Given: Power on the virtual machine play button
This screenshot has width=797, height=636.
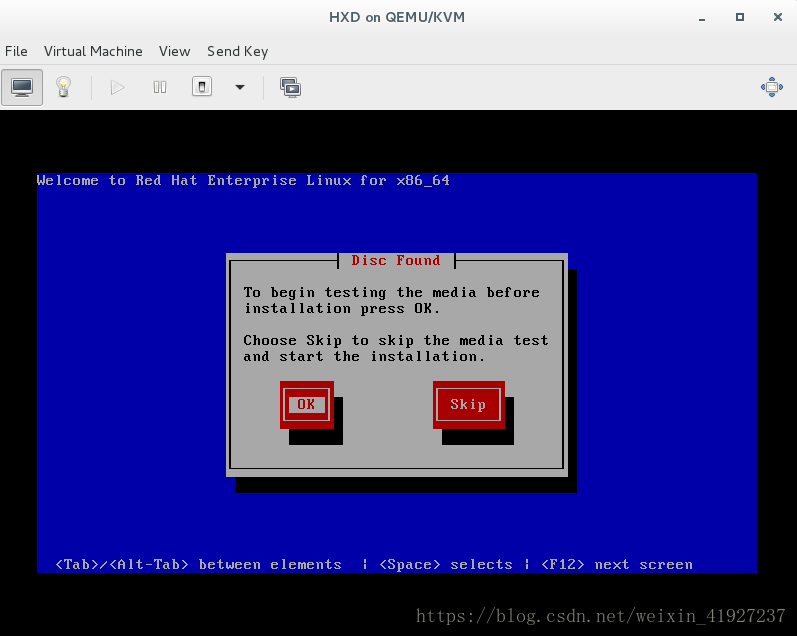Looking at the screenshot, I should click(117, 87).
